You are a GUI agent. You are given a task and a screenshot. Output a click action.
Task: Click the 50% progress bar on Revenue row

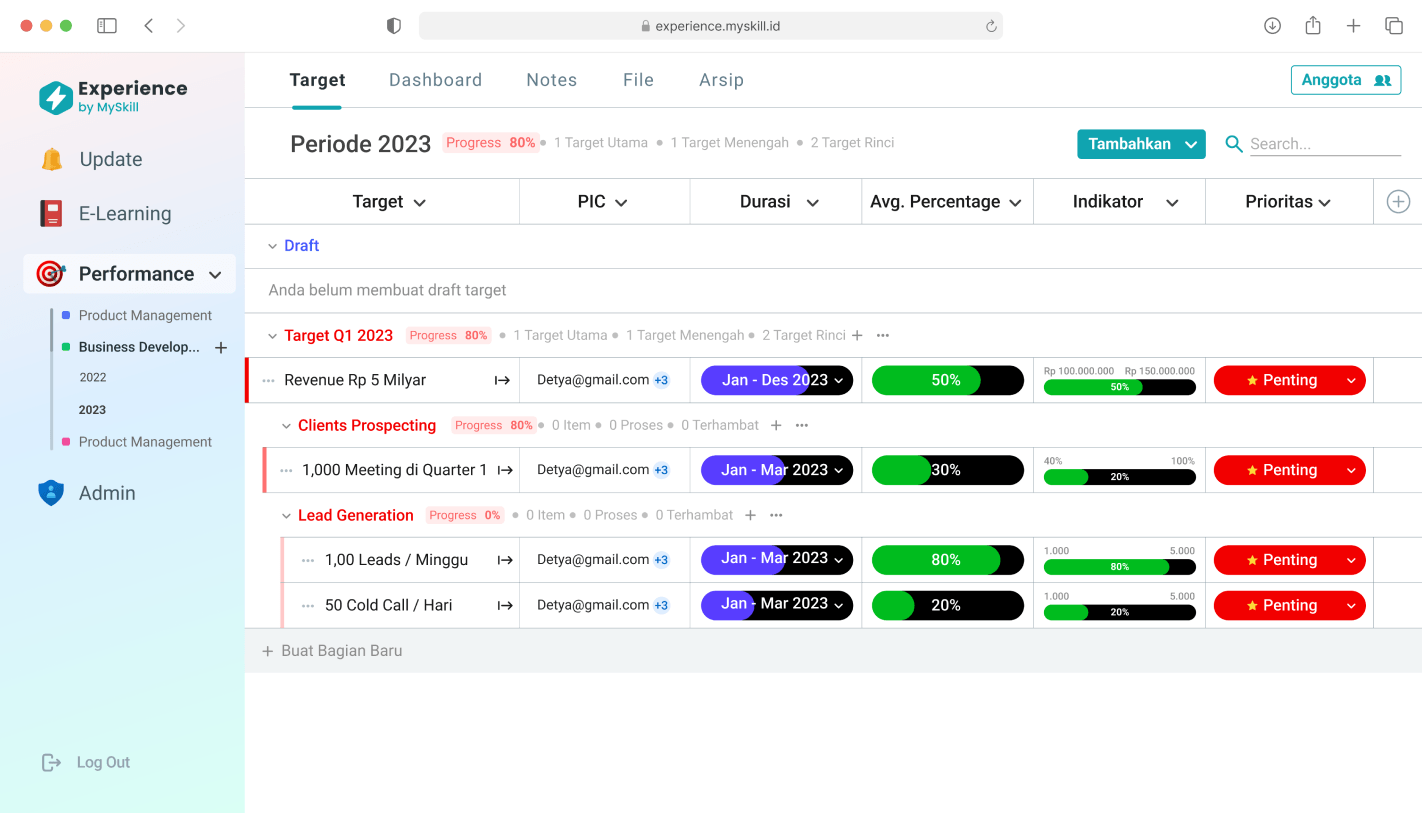click(947, 380)
